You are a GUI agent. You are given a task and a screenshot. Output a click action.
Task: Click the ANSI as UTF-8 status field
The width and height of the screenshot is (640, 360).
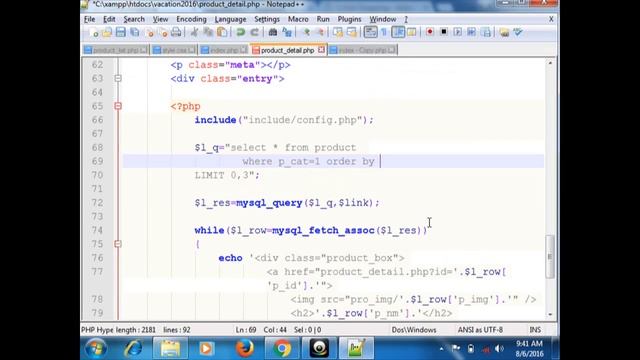pos(480,330)
